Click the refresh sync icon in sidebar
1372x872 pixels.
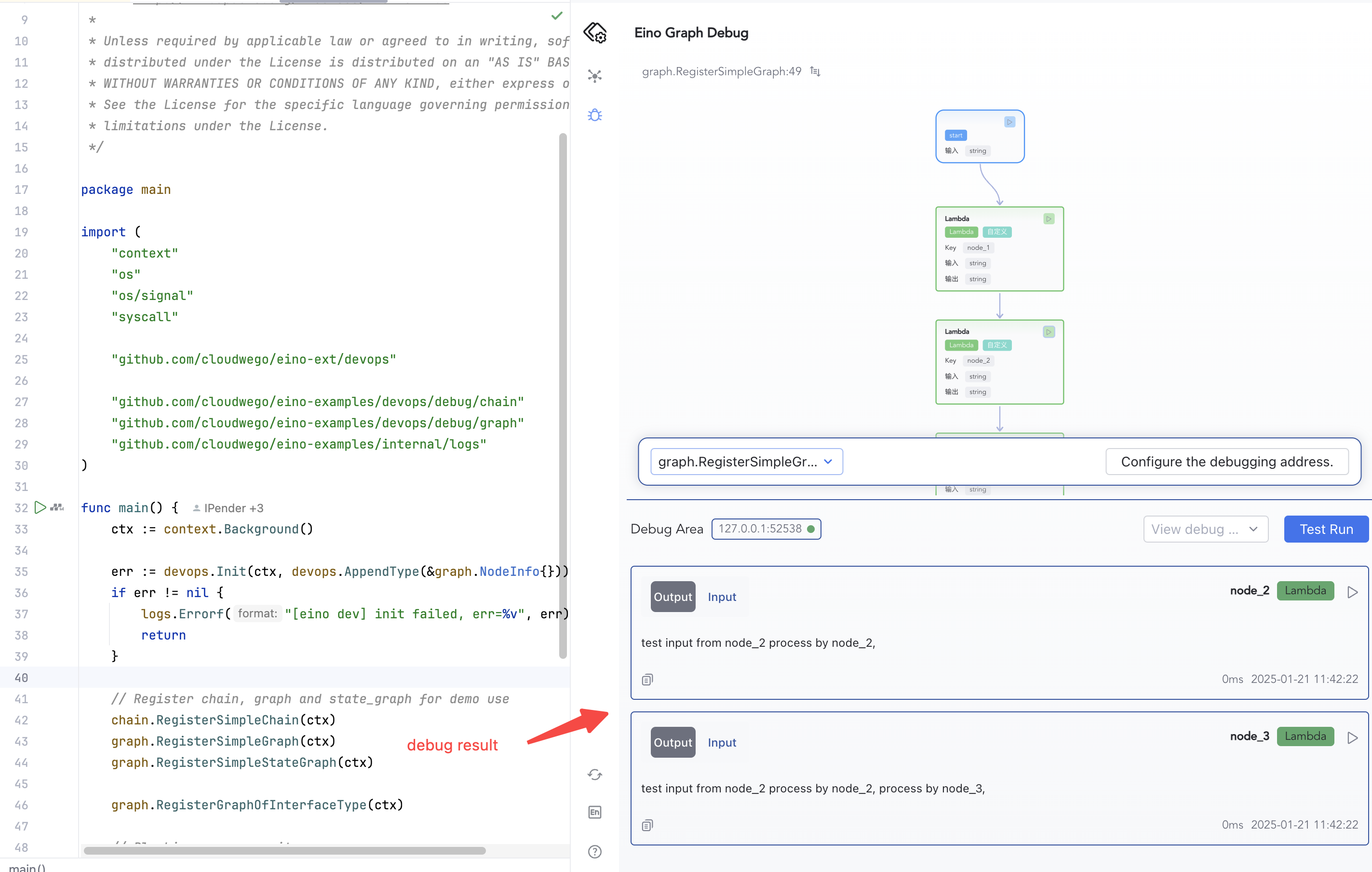click(x=595, y=775)
